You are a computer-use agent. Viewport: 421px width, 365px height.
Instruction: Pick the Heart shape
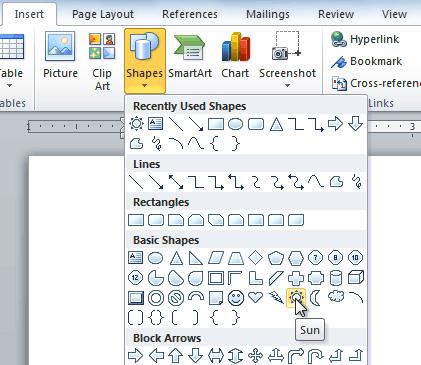coord(256,297)
